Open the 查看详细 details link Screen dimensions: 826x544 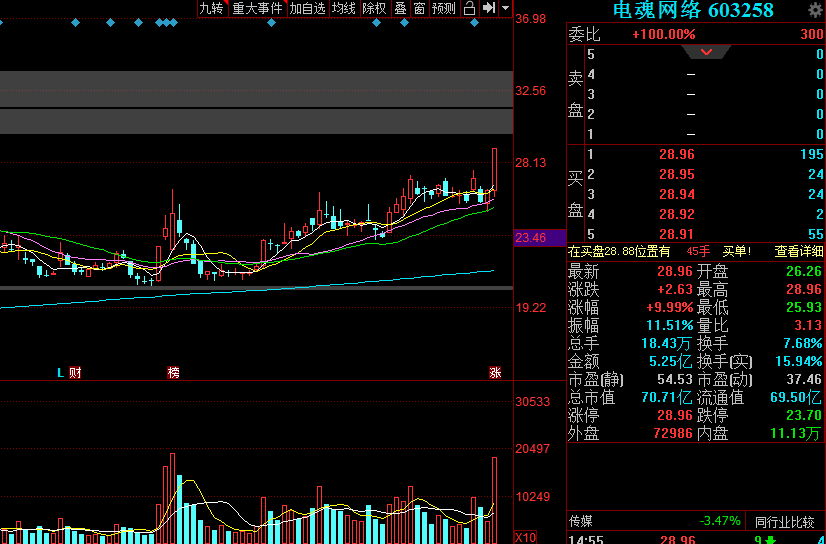coord(799,252)
